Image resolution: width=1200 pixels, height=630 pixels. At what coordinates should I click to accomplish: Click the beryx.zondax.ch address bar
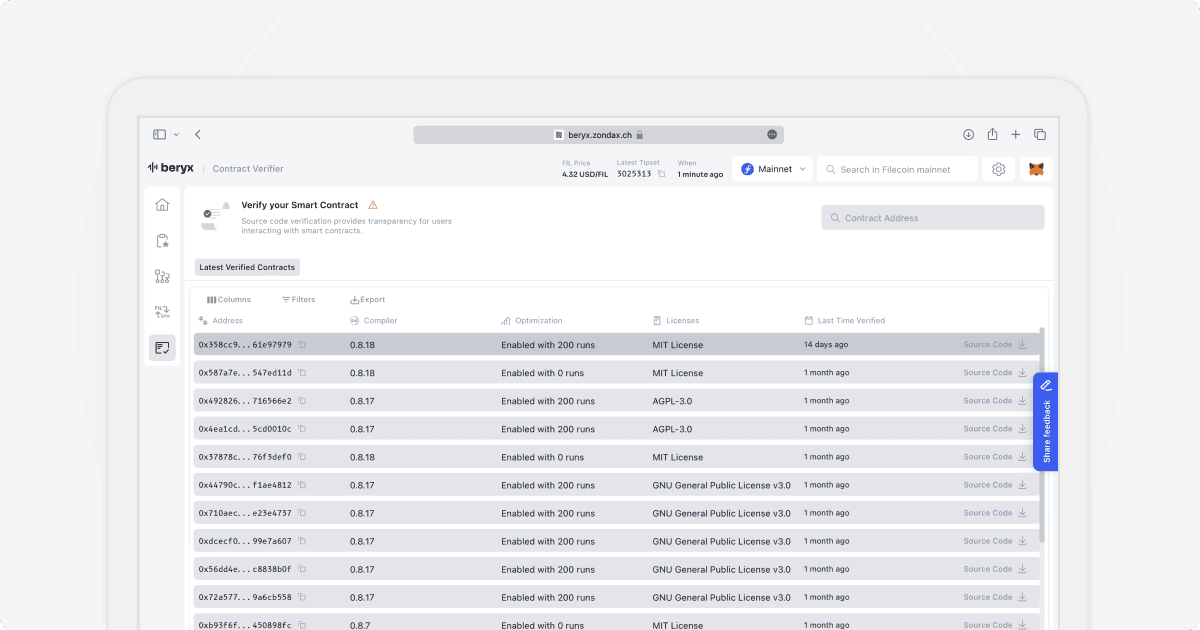click(x=598, y=134)
